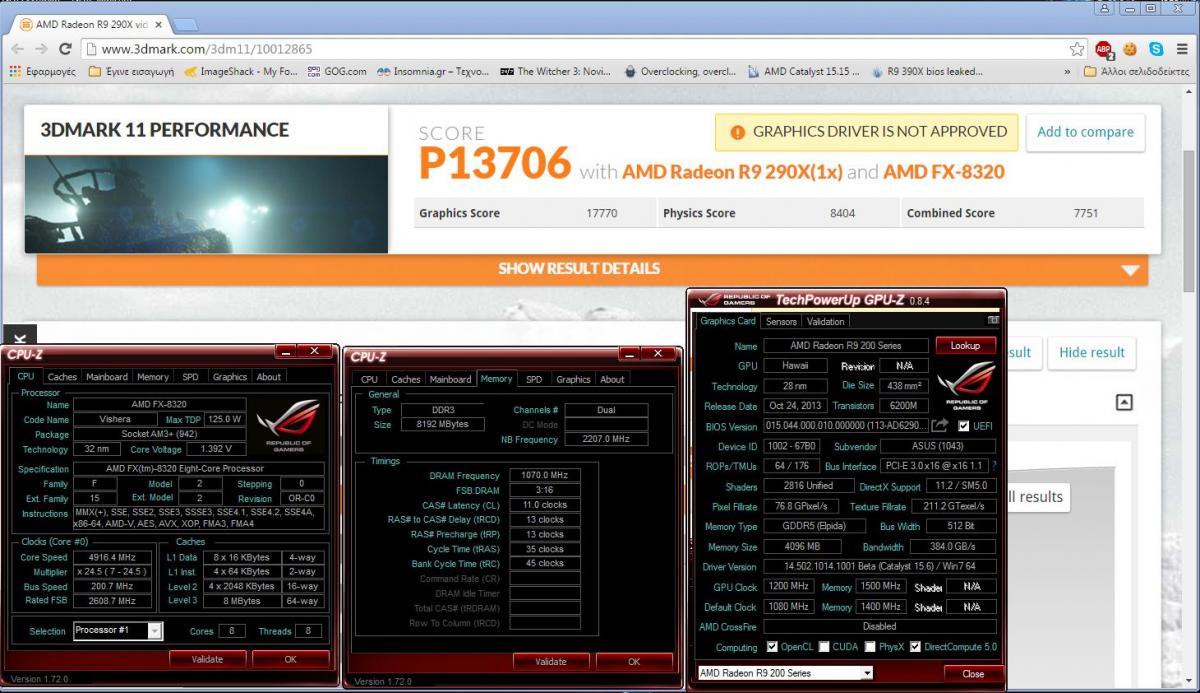The width and height of the screenshot is (1200, 693).
Task: Click OK in the middle CPU-Z Memory window
Action: pyautogui.click(x=634, y=661)
